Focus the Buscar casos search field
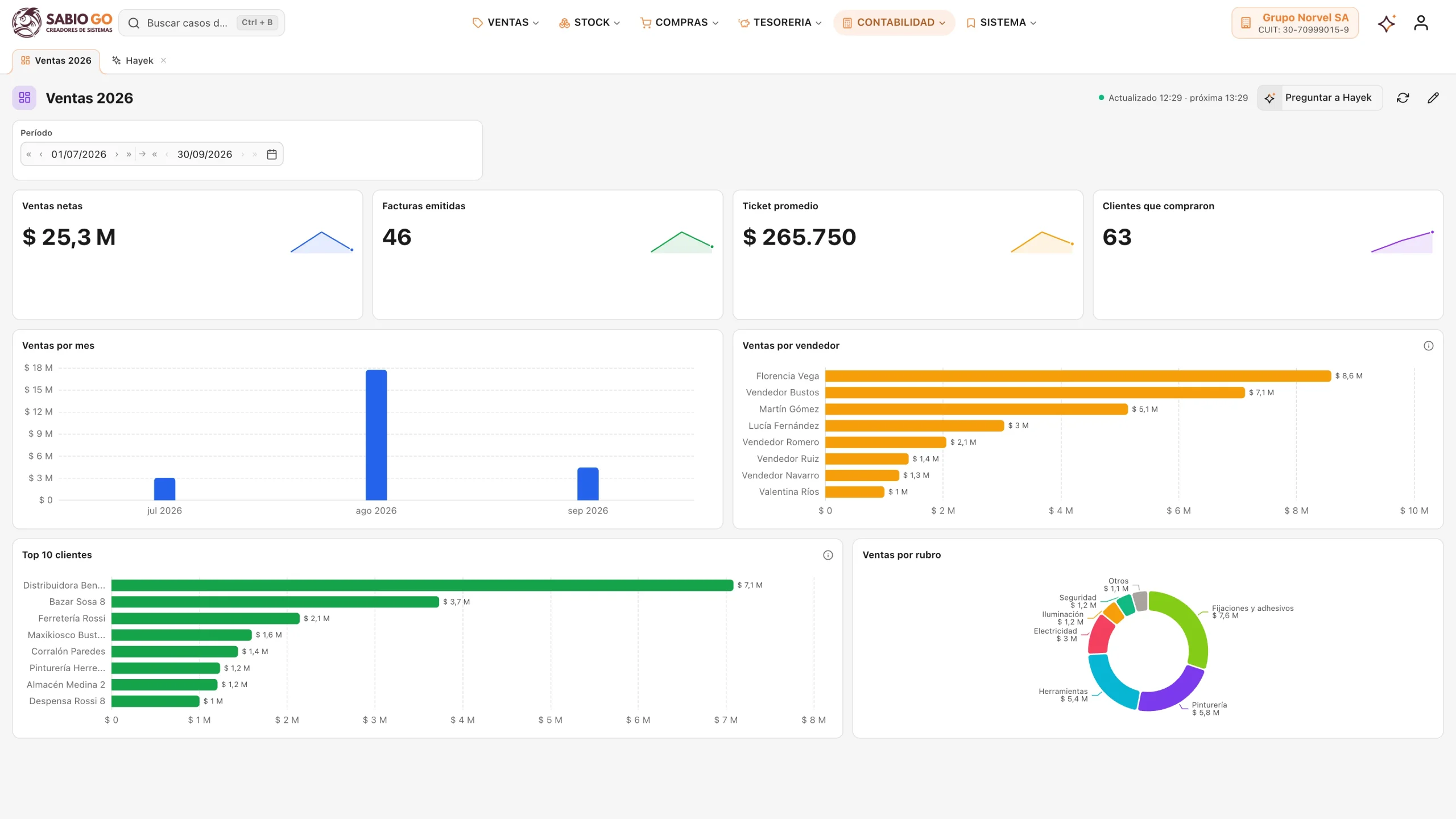 pyautogui.click(x=202, y=23)
